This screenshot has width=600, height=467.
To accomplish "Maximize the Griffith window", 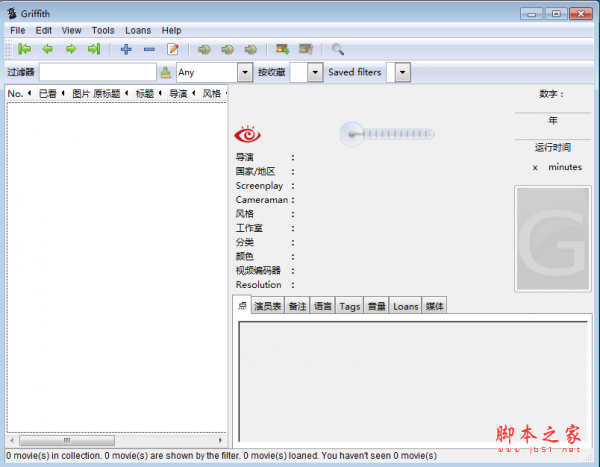I will [556, 14].
